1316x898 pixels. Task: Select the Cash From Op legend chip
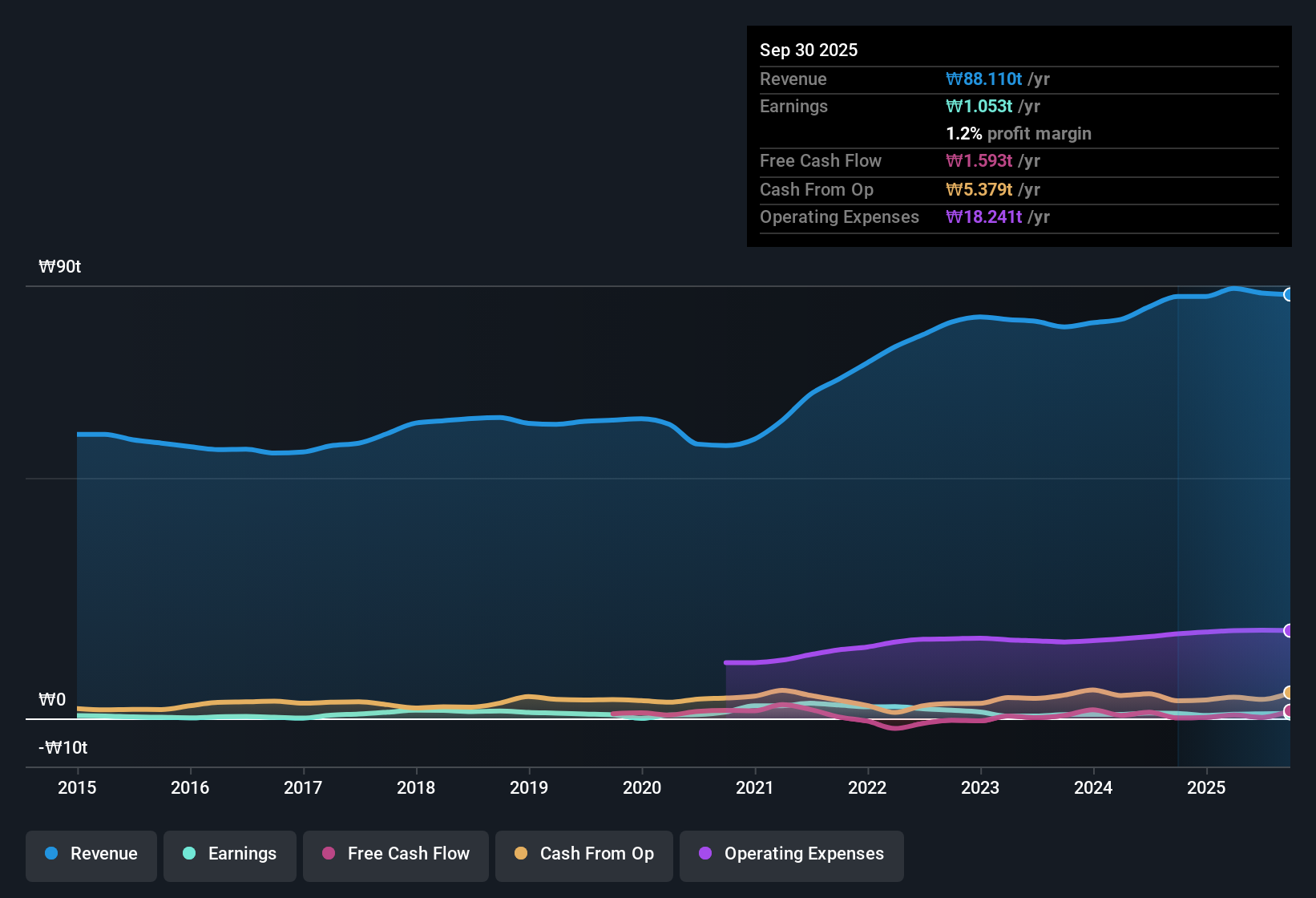[583, 854]
